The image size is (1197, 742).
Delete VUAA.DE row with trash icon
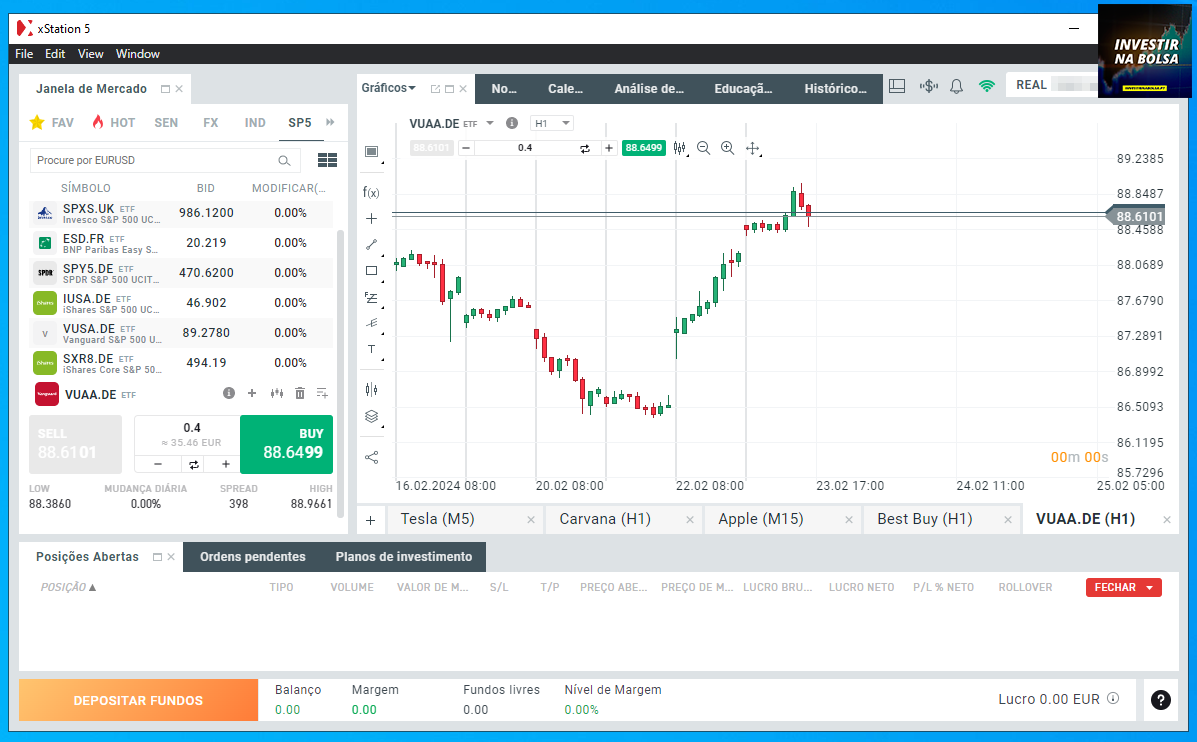(299, 393)
